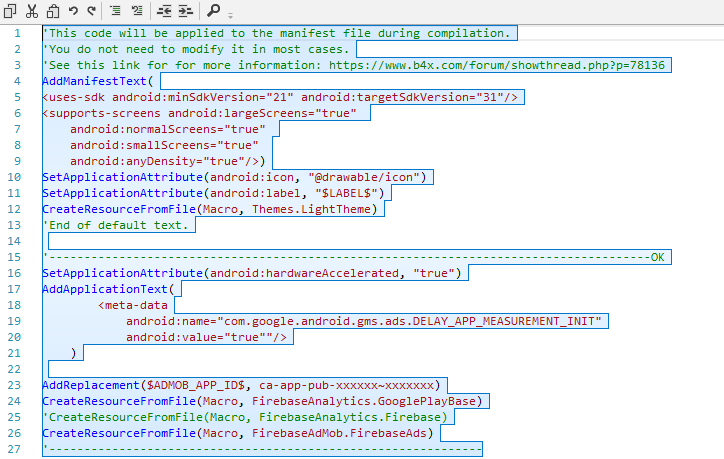Uncomment the selected block using the uncomment icon
Image resolution: width=724 pixels, height=459 pixels.
click(x=137, y=10)
